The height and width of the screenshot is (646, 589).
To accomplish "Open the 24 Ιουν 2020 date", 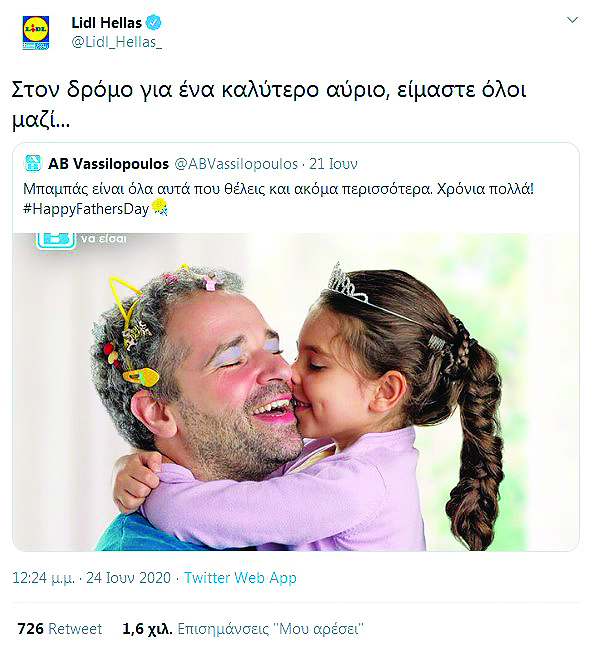I will click(128, 578).
